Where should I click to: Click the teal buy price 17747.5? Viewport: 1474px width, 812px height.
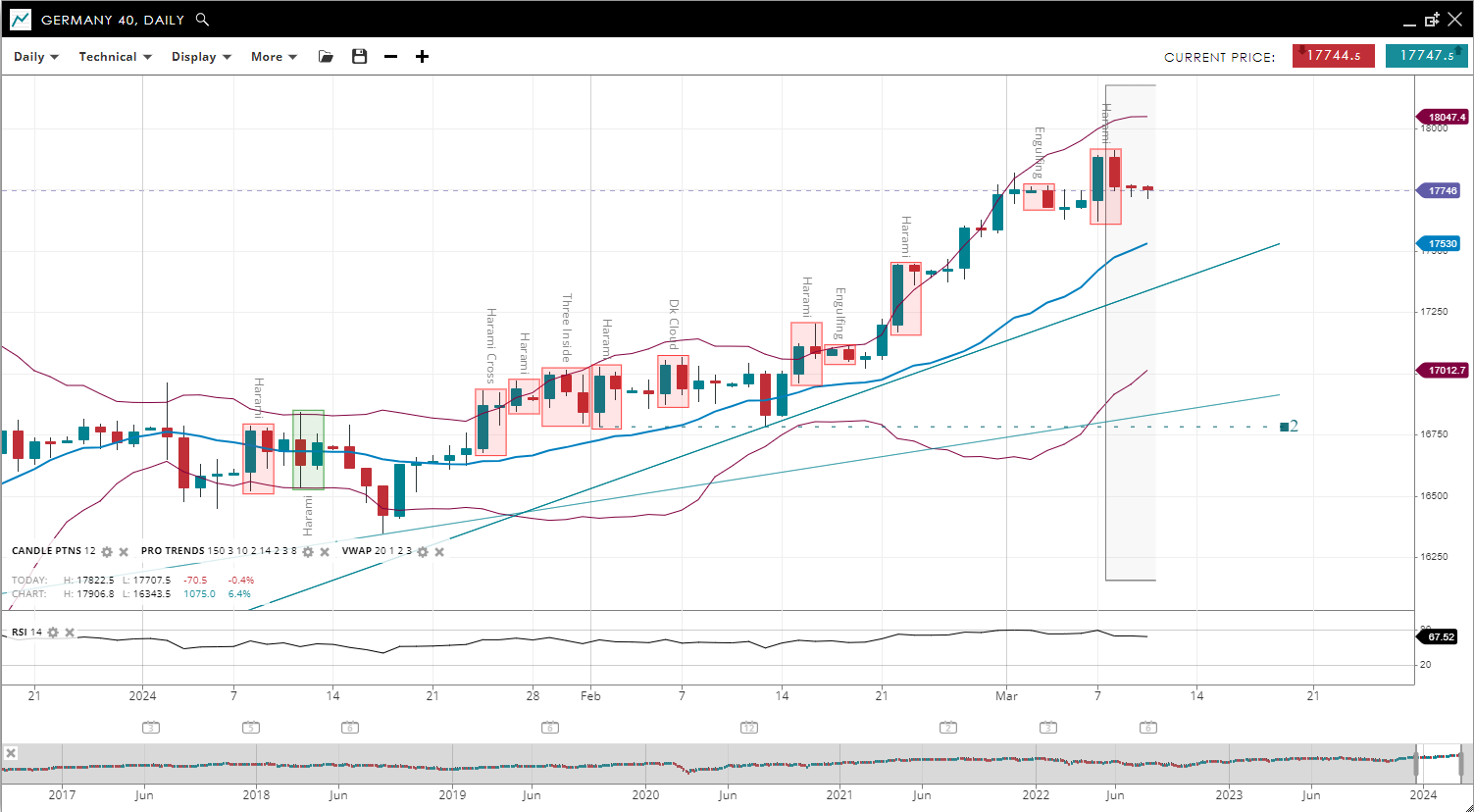point(1426,56)
